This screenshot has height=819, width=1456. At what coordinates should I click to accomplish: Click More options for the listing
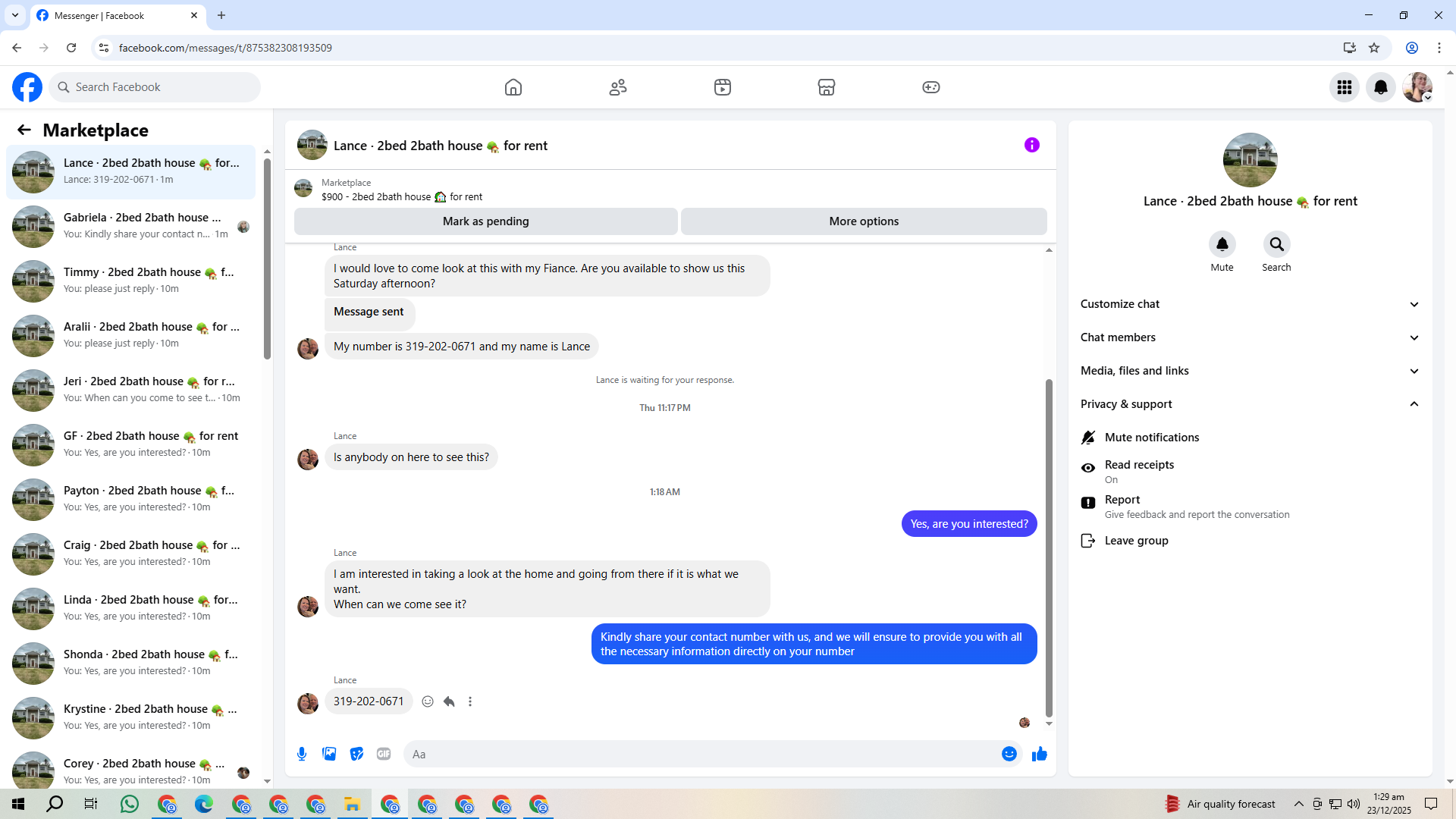tap(864, 221)
